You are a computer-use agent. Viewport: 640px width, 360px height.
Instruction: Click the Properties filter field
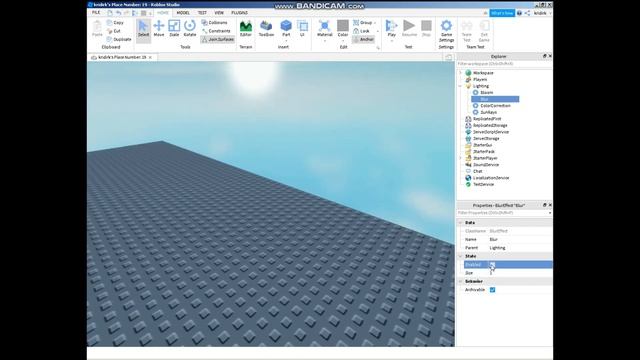[504, 213]
